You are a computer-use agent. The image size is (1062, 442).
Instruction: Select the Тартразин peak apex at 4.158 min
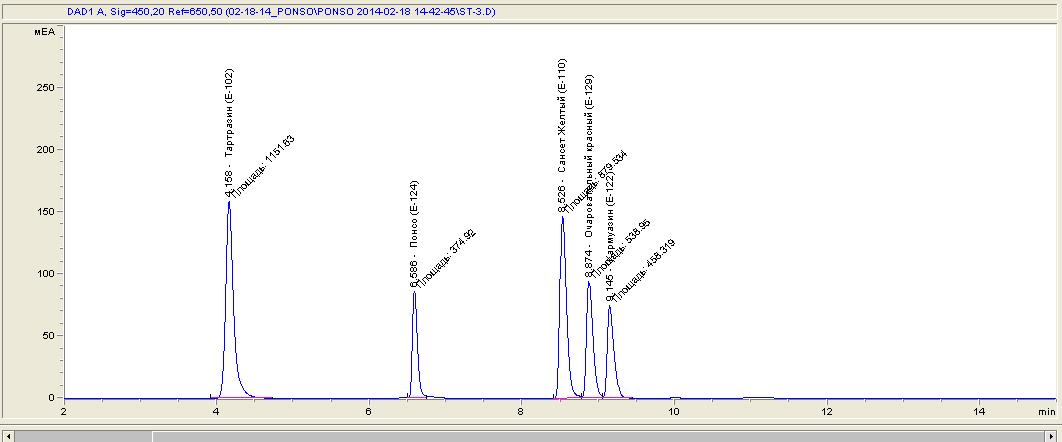229,203
